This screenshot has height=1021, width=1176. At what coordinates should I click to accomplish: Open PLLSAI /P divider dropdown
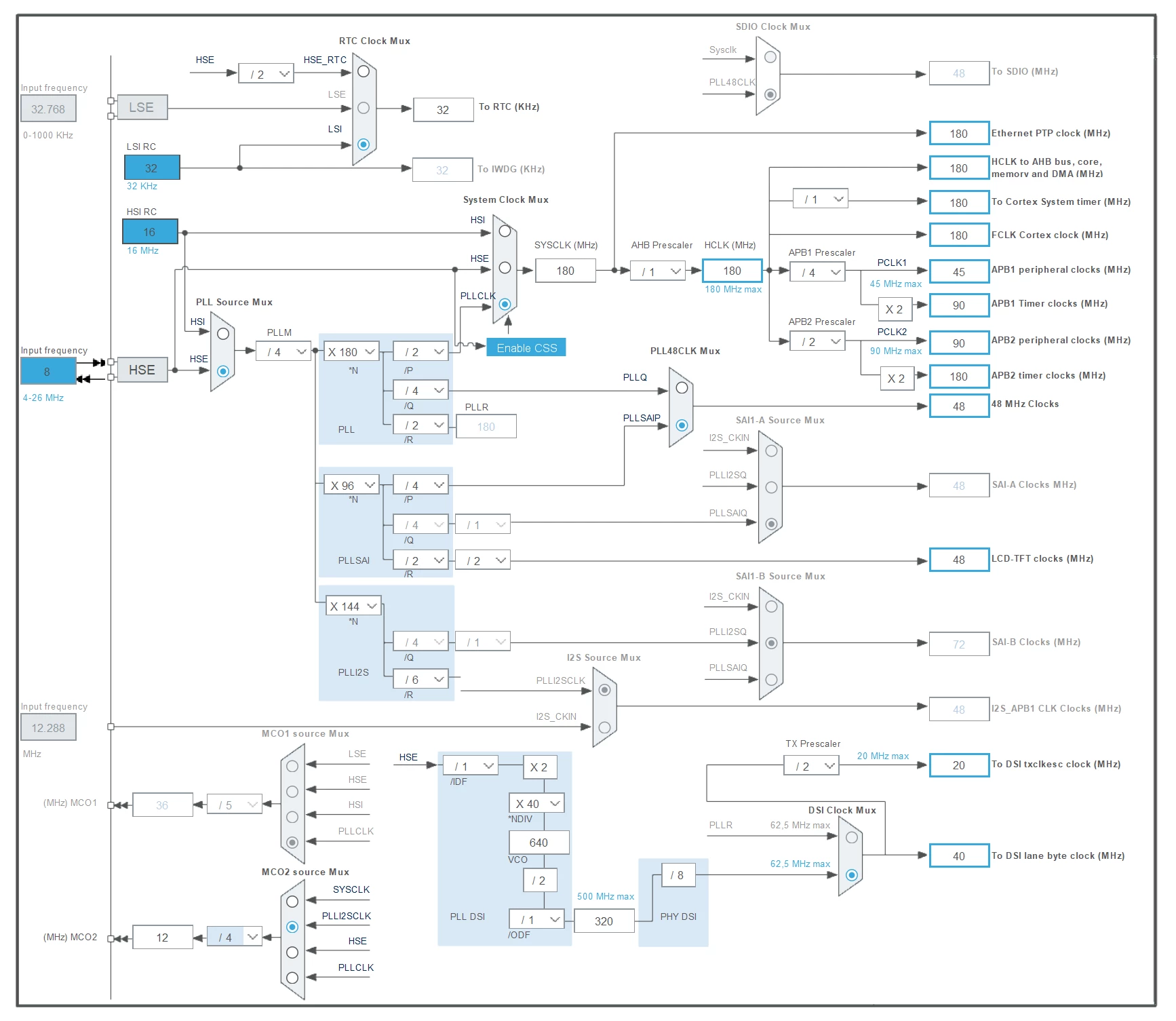tap(421, 485)
